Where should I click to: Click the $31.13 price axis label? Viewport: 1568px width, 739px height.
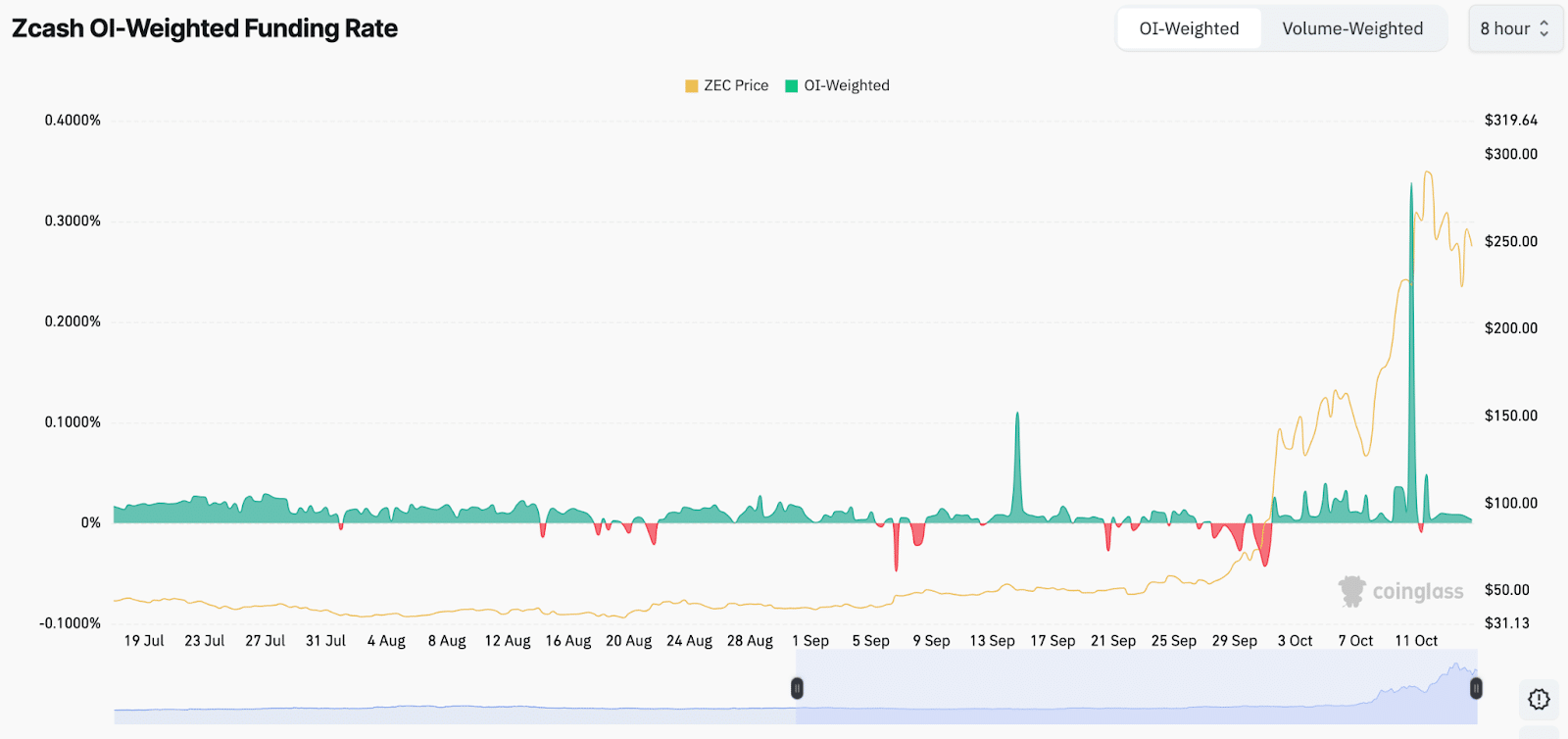tap(1507, 623)
